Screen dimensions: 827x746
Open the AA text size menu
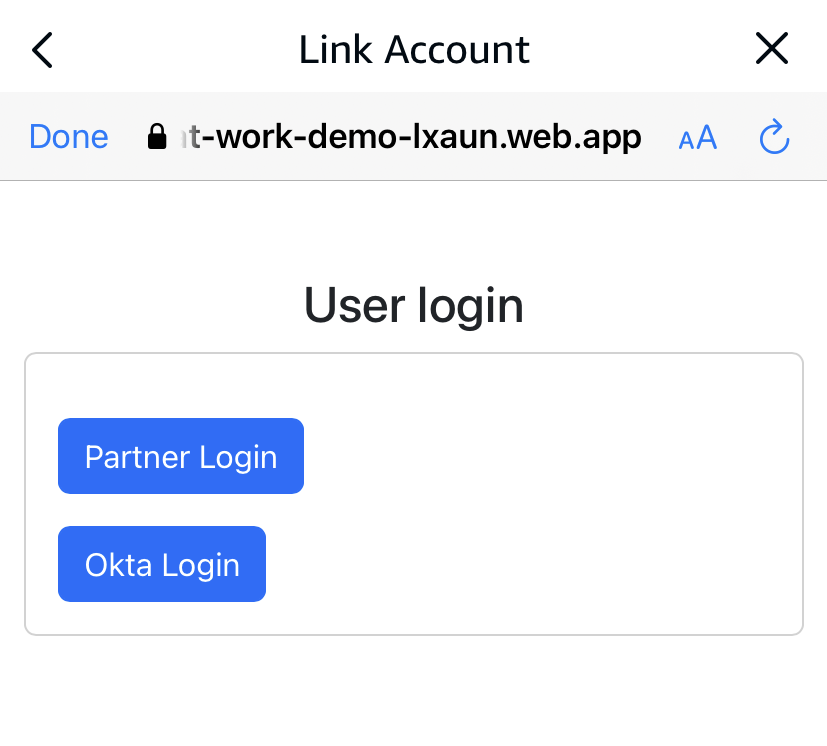698,138
